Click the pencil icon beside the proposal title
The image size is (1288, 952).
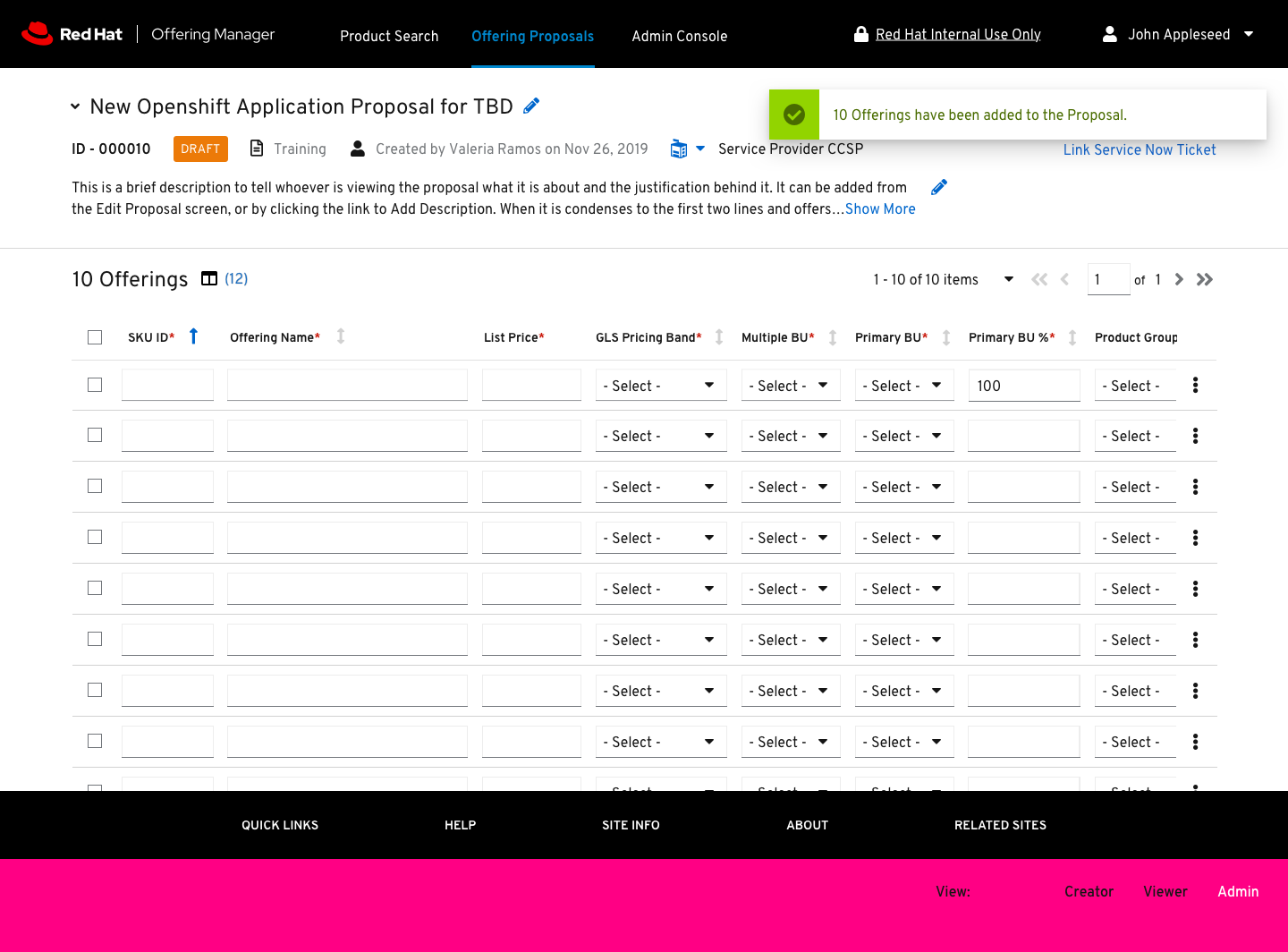pos(531,106)
